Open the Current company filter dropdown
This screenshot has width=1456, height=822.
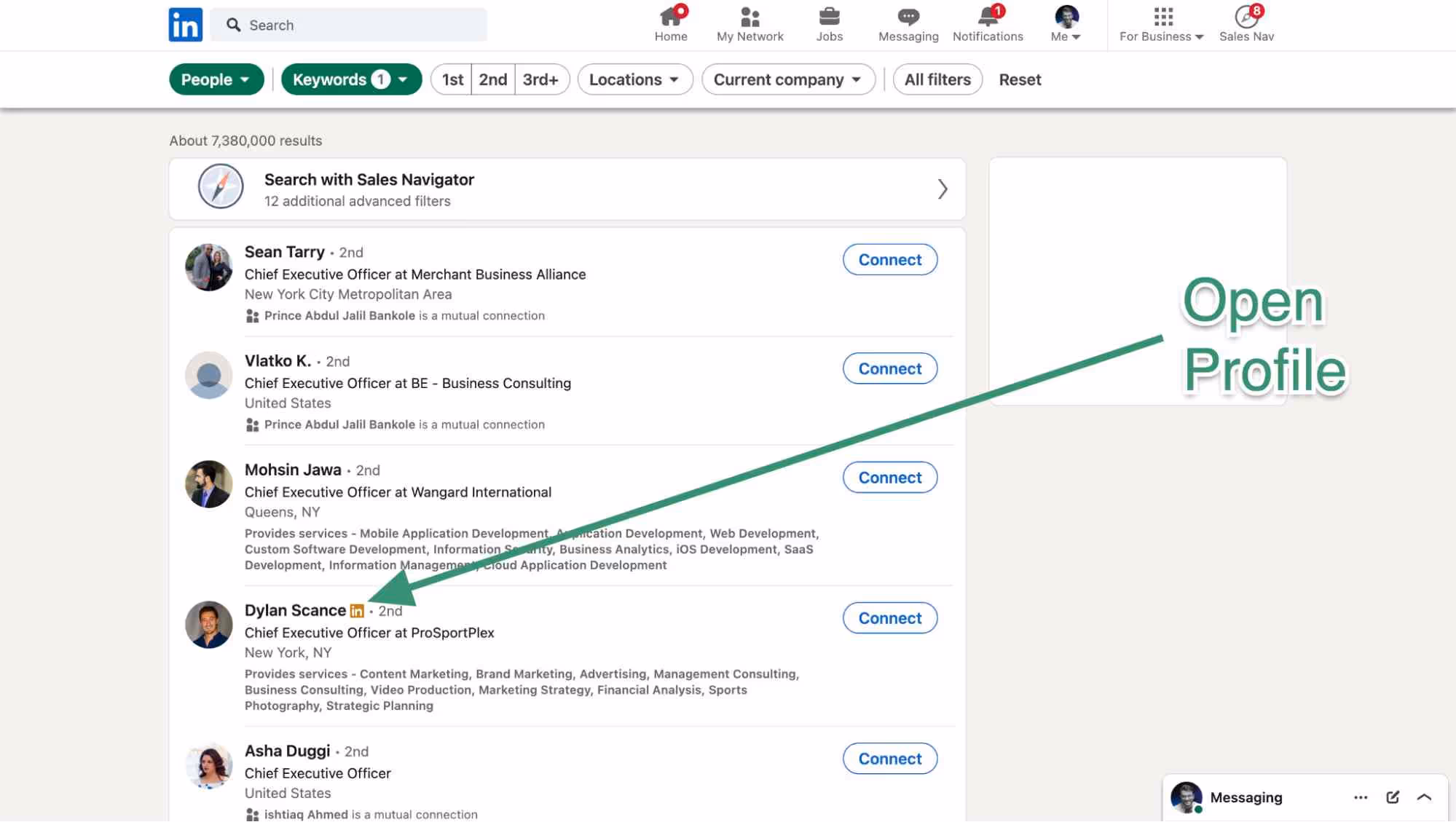point(787,79)
